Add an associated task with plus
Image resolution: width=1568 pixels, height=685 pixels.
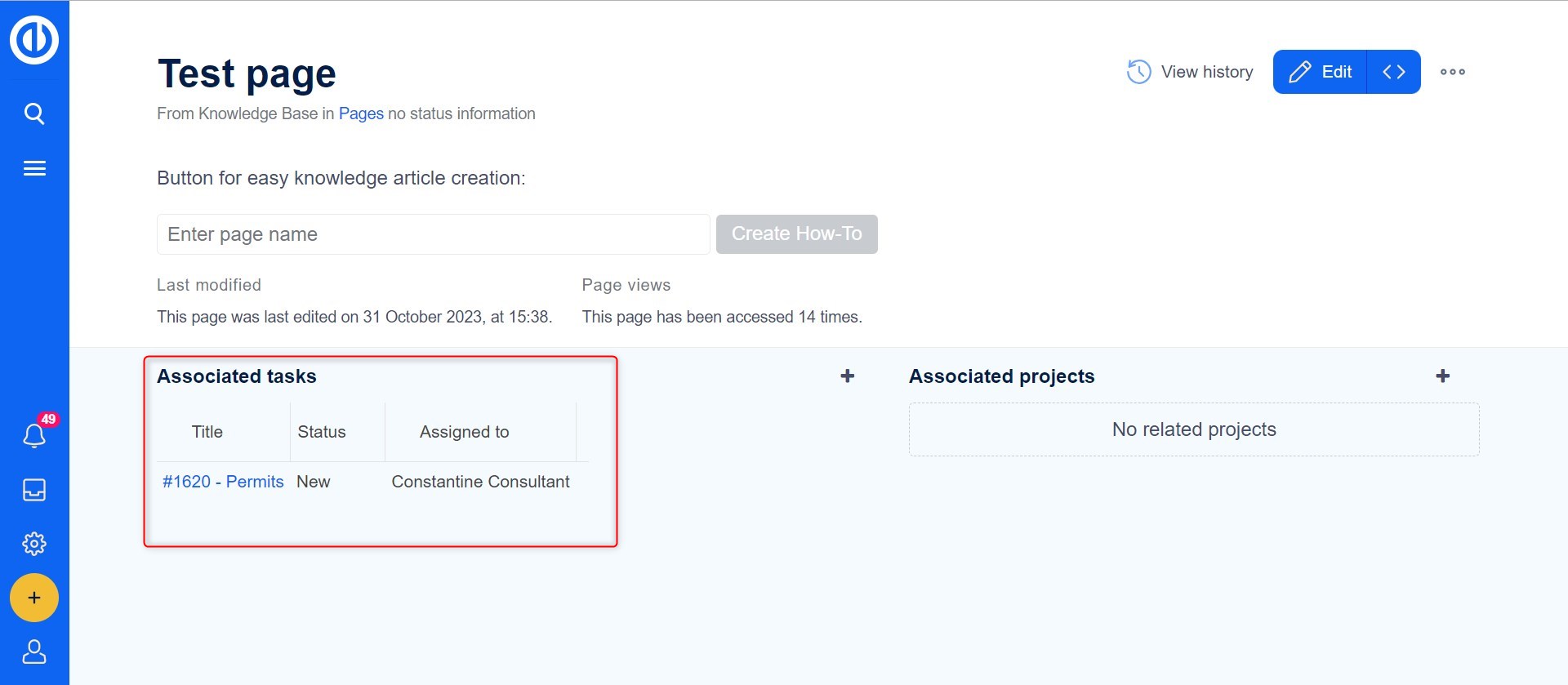(x=848, y=376)
